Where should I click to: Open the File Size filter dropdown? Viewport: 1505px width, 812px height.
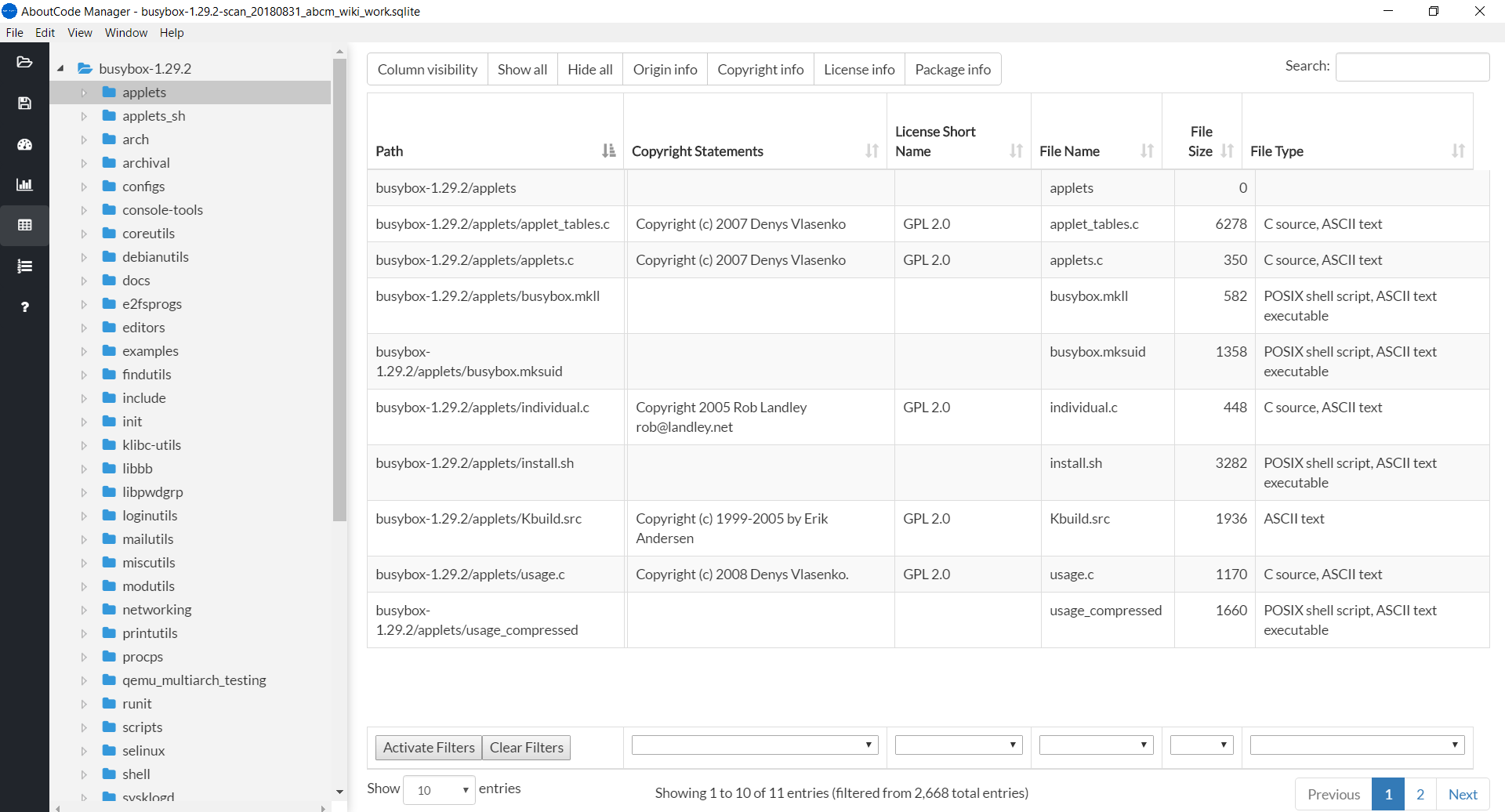pos(1202,745)
